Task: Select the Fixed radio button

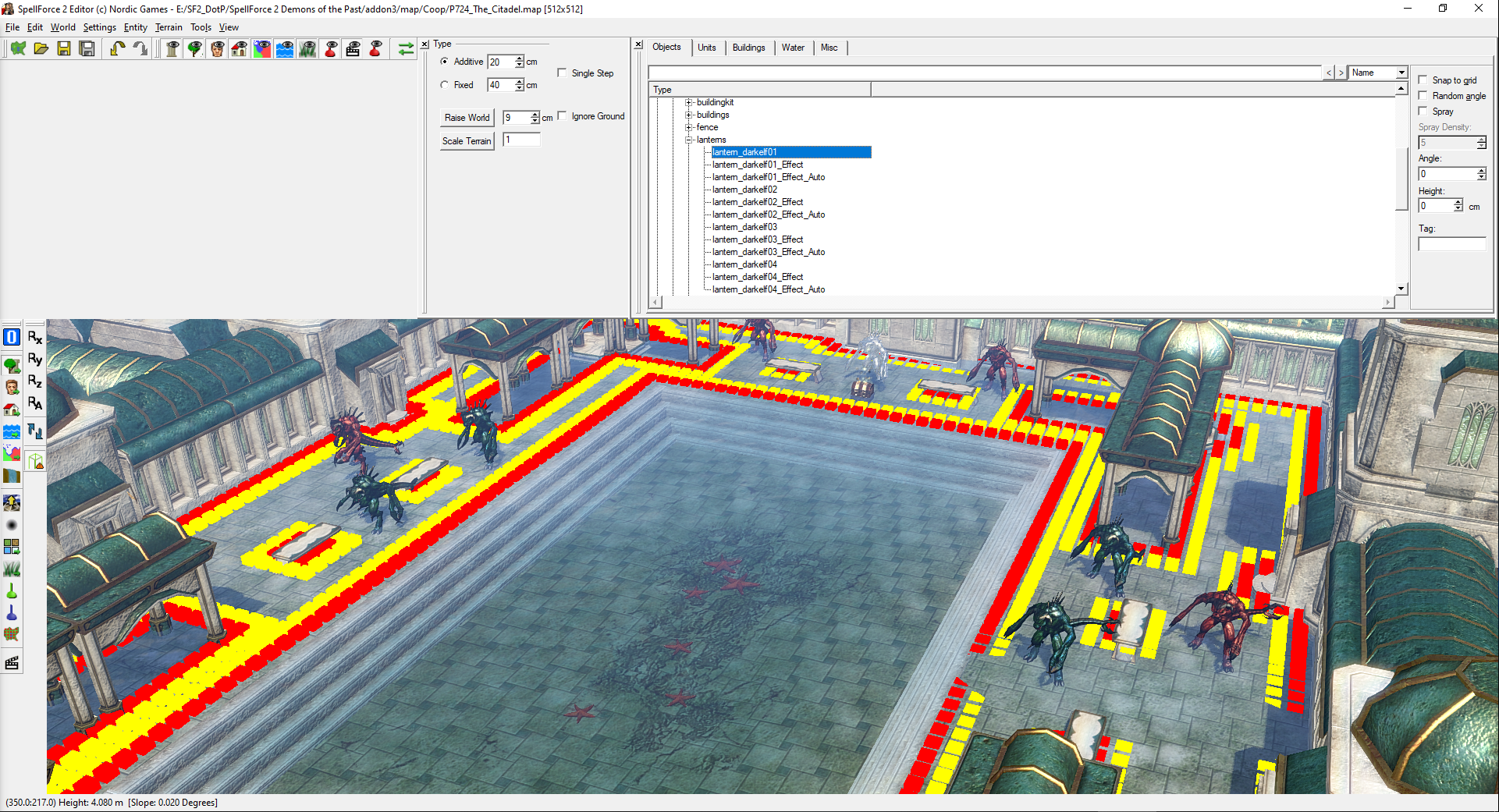Action: 444,85
